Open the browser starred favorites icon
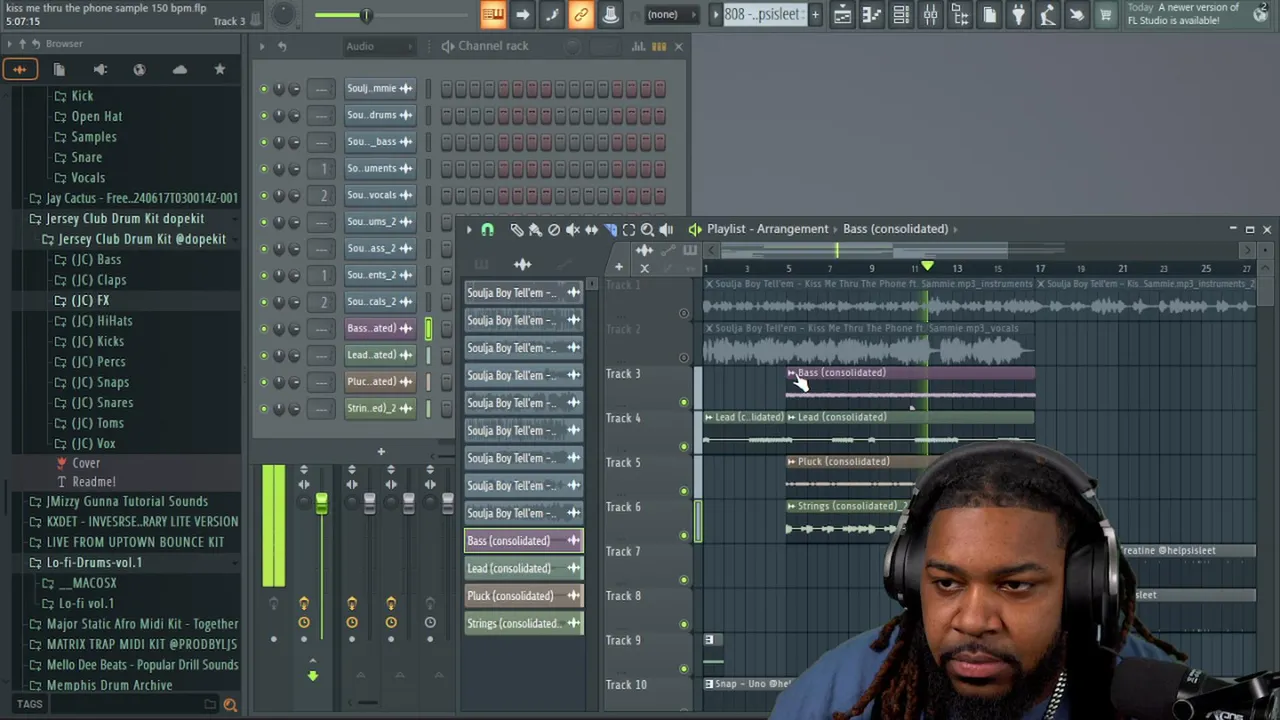The image size is (1280, 720). (x=219, y=69)
